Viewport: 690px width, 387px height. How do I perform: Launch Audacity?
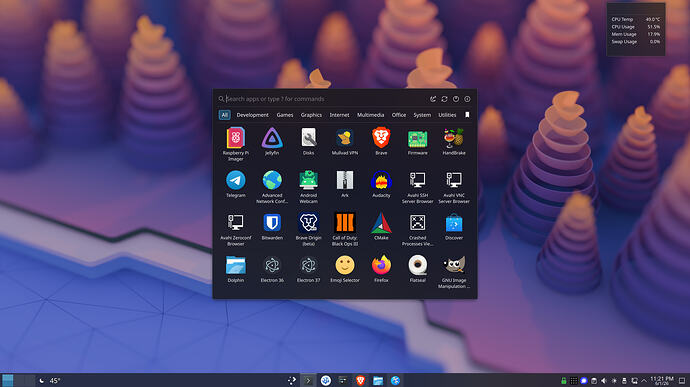tap(381, 184)
